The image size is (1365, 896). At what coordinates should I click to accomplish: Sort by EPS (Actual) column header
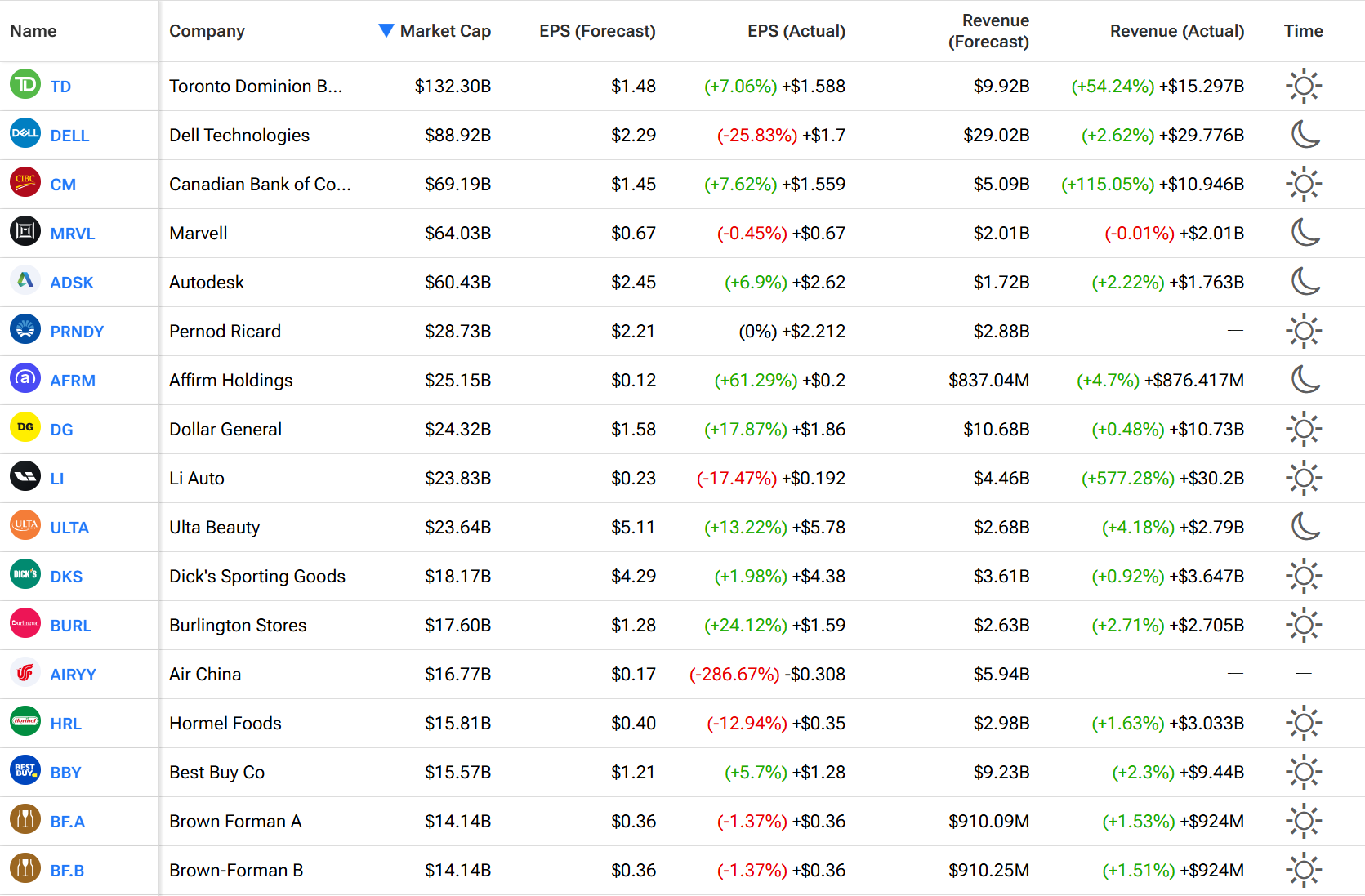click(796, 31)
